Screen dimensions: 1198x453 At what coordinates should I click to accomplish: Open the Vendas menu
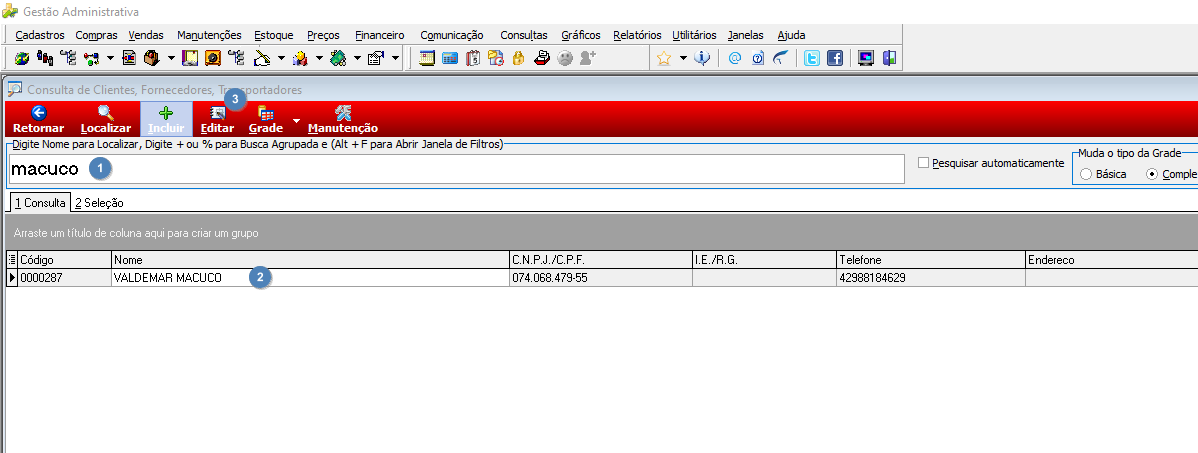(x=146, y=35)
